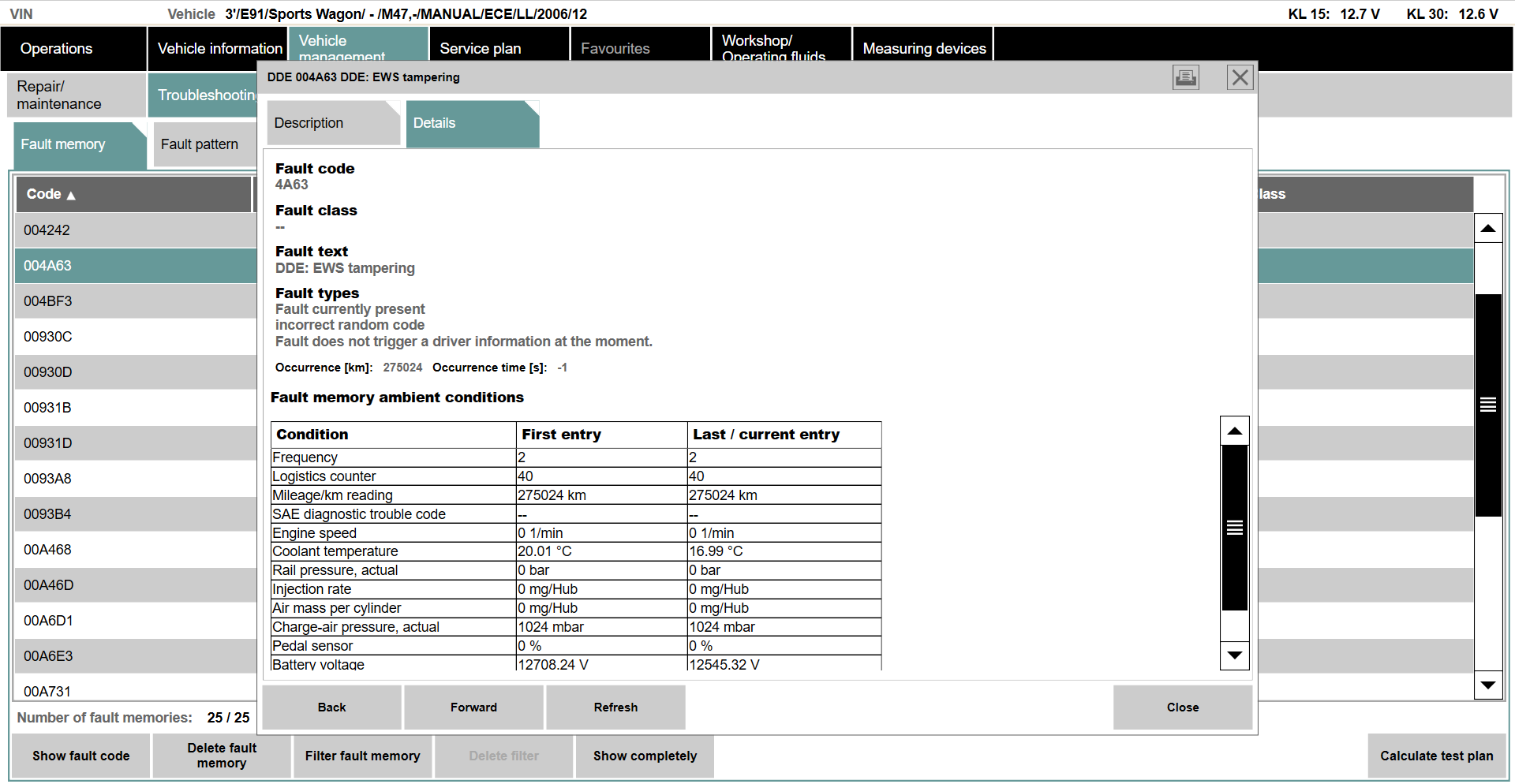The width and height of the screenshot is (1515, 784).
Task: Click the Condition column header
Action: [393, 435]
